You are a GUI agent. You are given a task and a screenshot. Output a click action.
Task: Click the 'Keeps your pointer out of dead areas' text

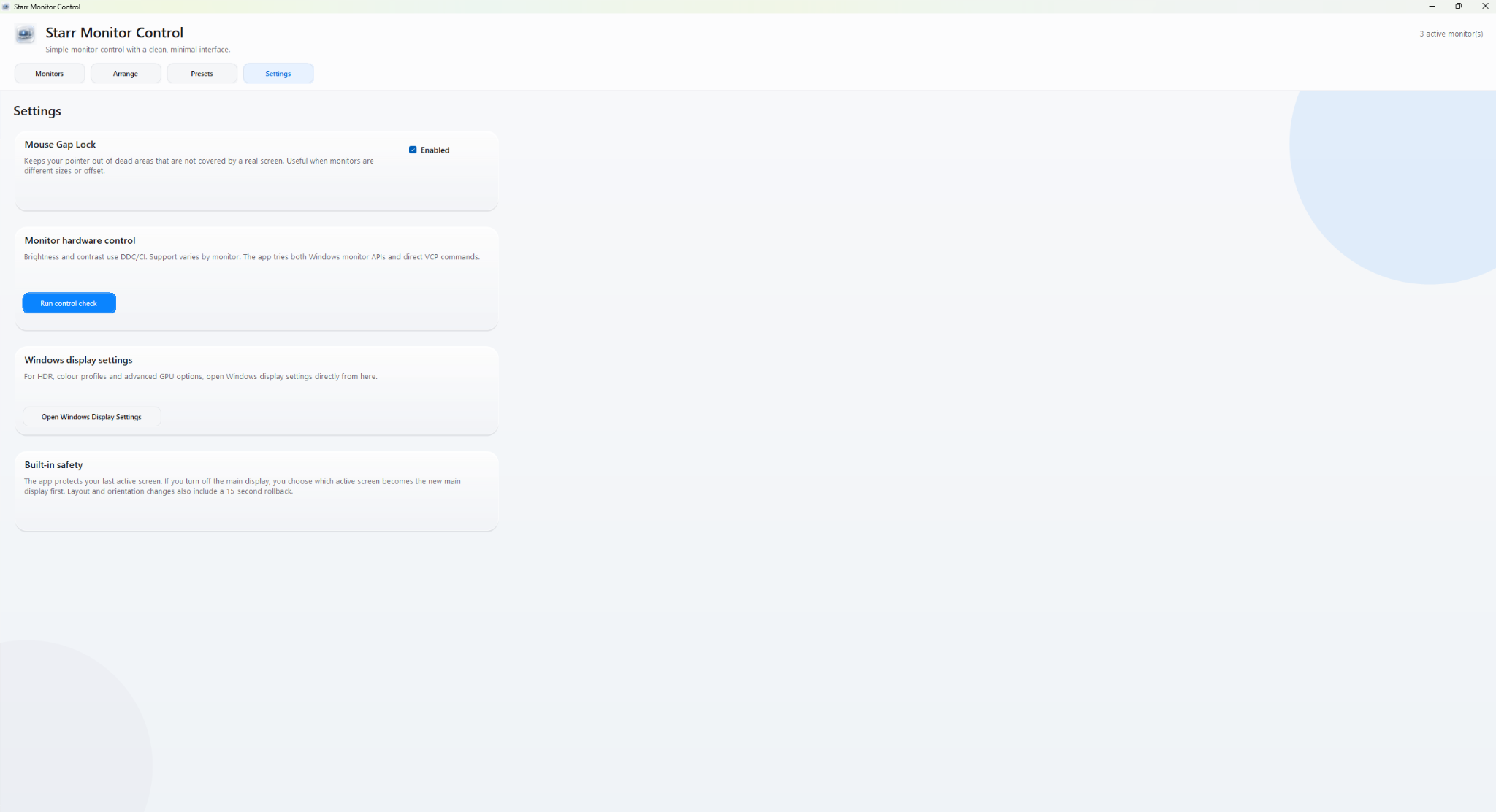point(199,166)
